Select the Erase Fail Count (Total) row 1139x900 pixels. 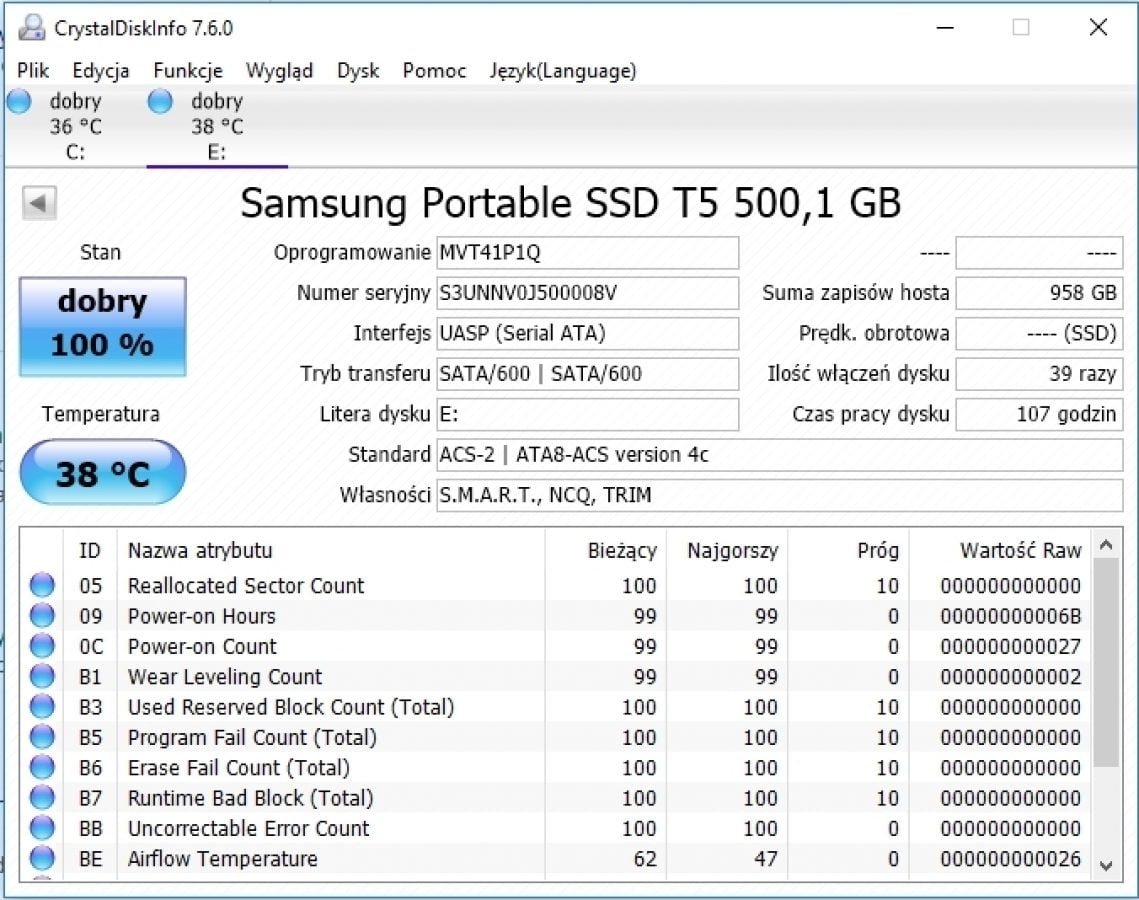tap(556, 768)
